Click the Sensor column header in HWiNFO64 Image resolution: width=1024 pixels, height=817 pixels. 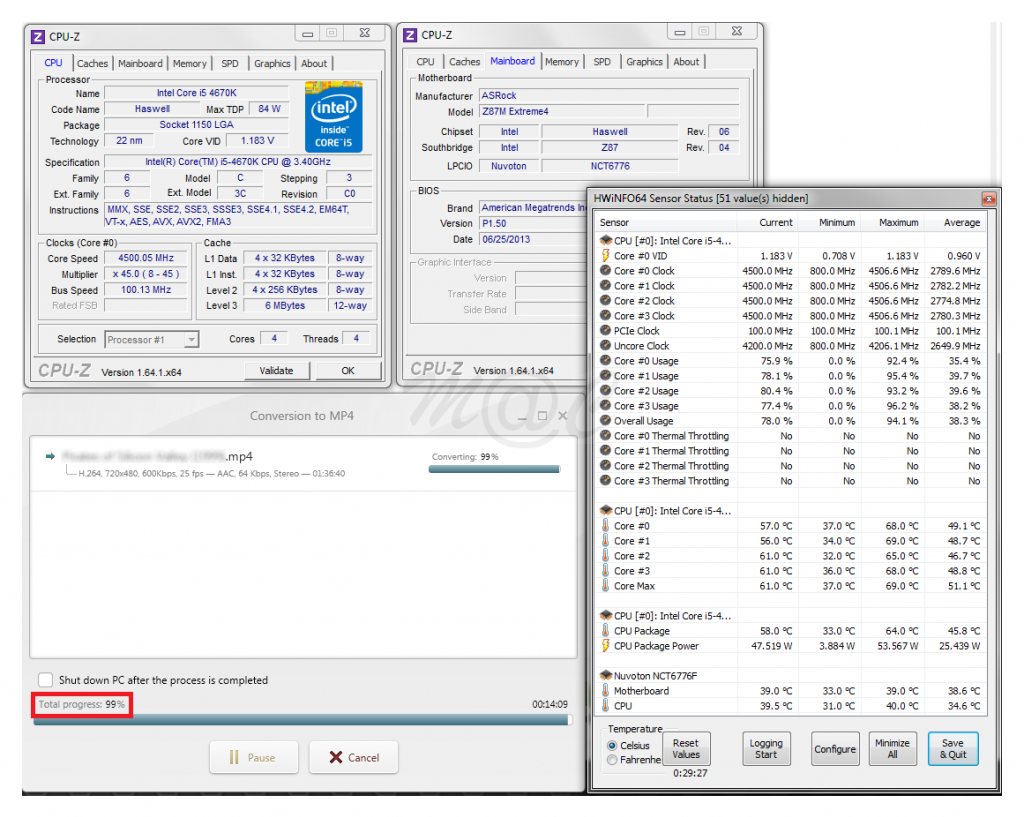pos(615,222)
